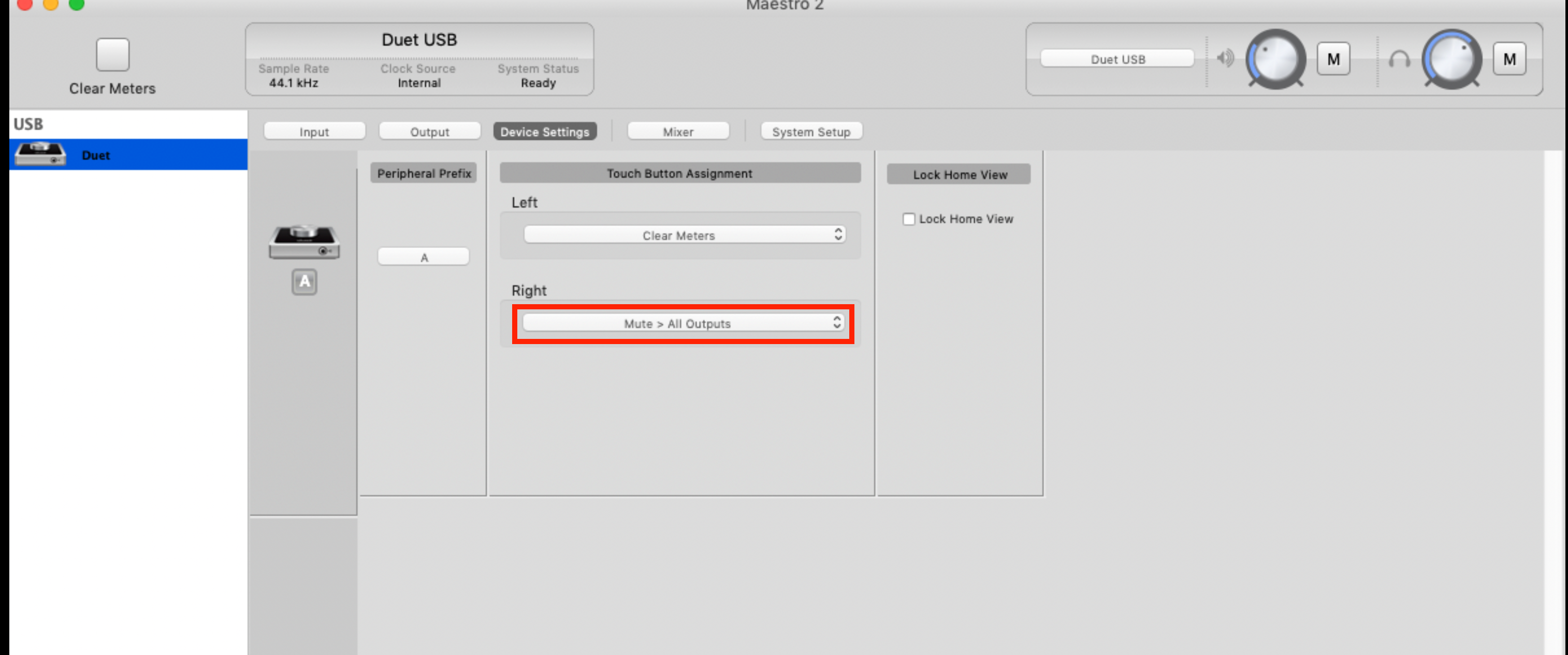Open the Mixer tab
This screenshot has width=1568, height=655.
[x=677, y=132]
